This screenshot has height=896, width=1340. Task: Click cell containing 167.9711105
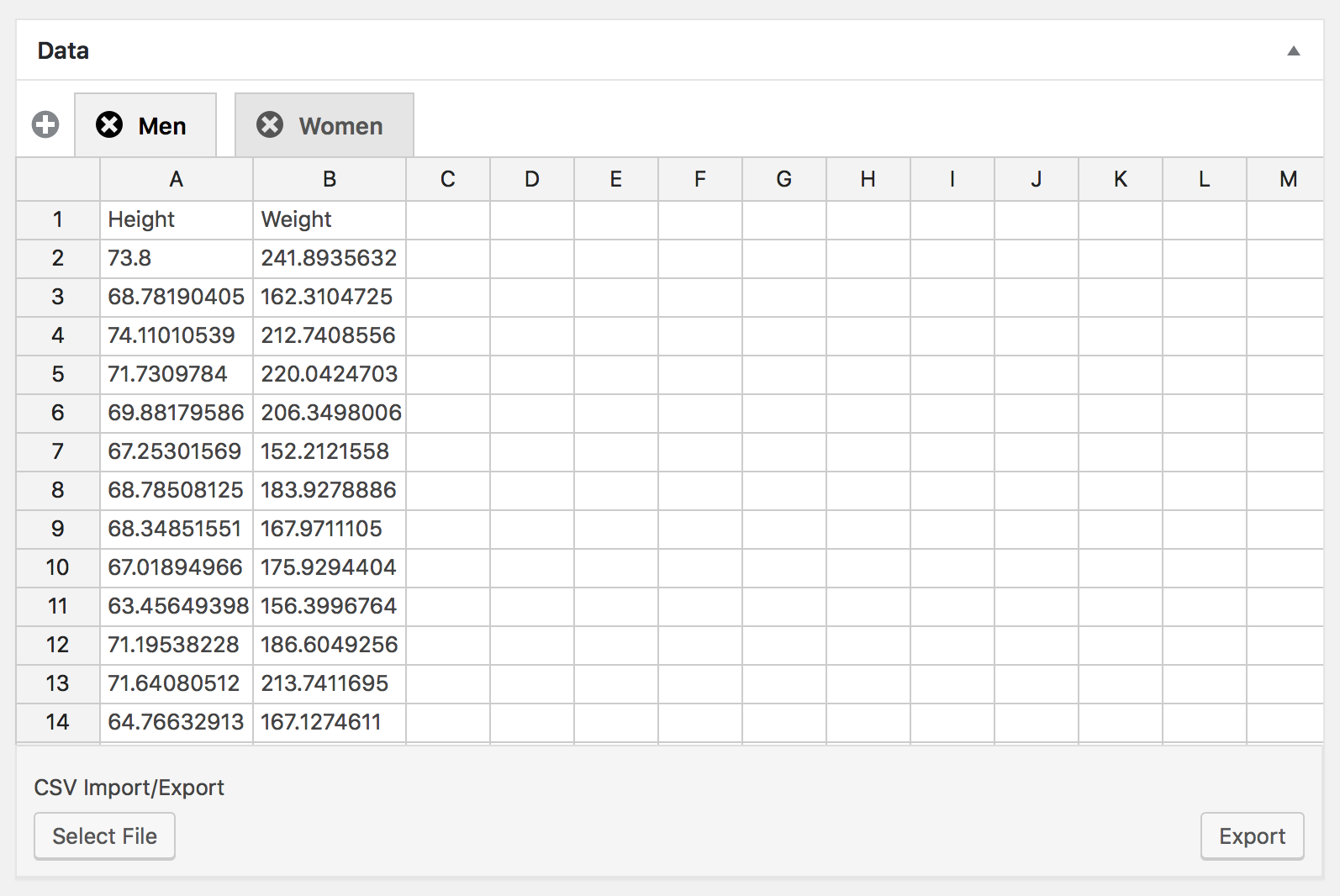tap(330, 530)
